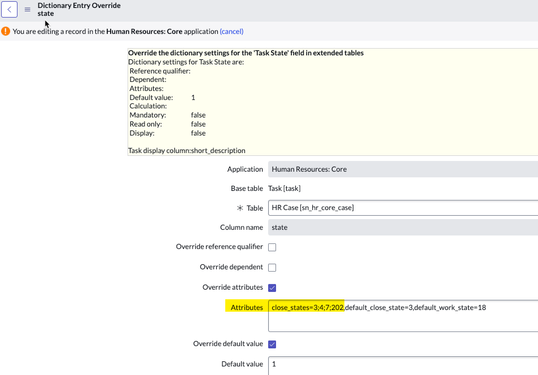Click the Mandatory: false row
This screenshot has width=538, height=375.
[167, 115]
